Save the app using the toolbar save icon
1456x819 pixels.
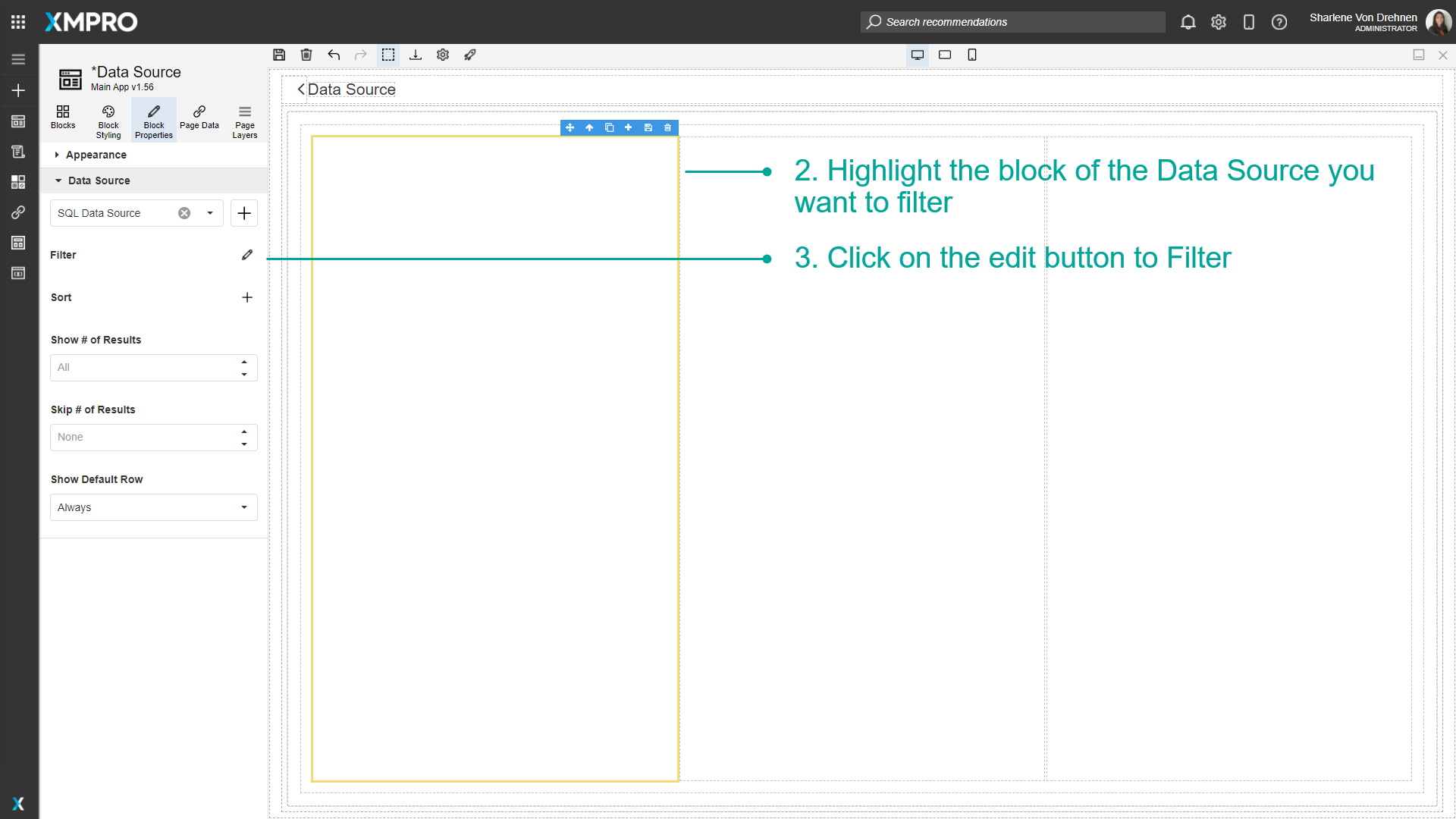tap(279, 55)
